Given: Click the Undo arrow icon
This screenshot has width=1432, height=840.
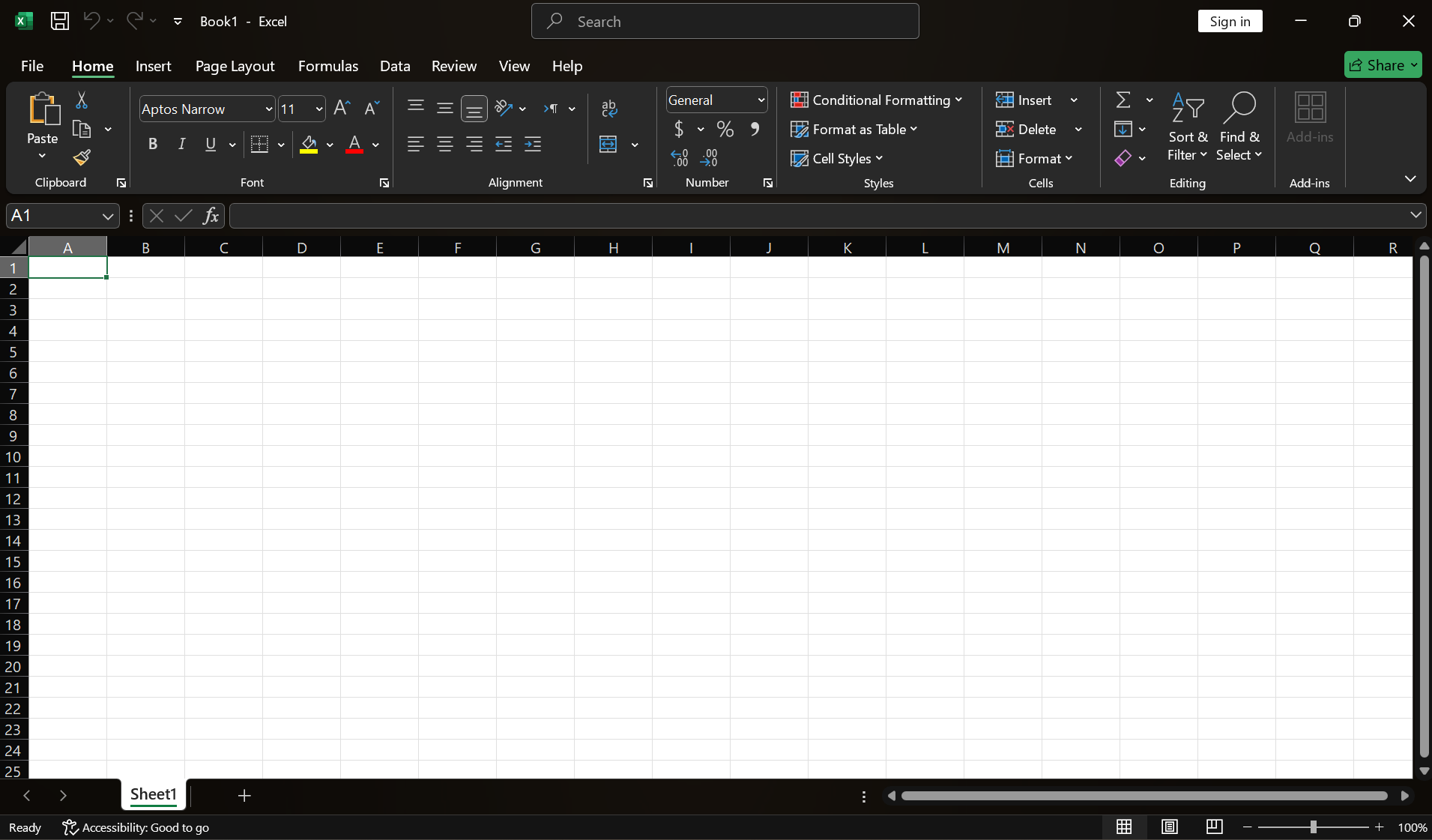Looking at the screenshot, I should coord(91,20).
